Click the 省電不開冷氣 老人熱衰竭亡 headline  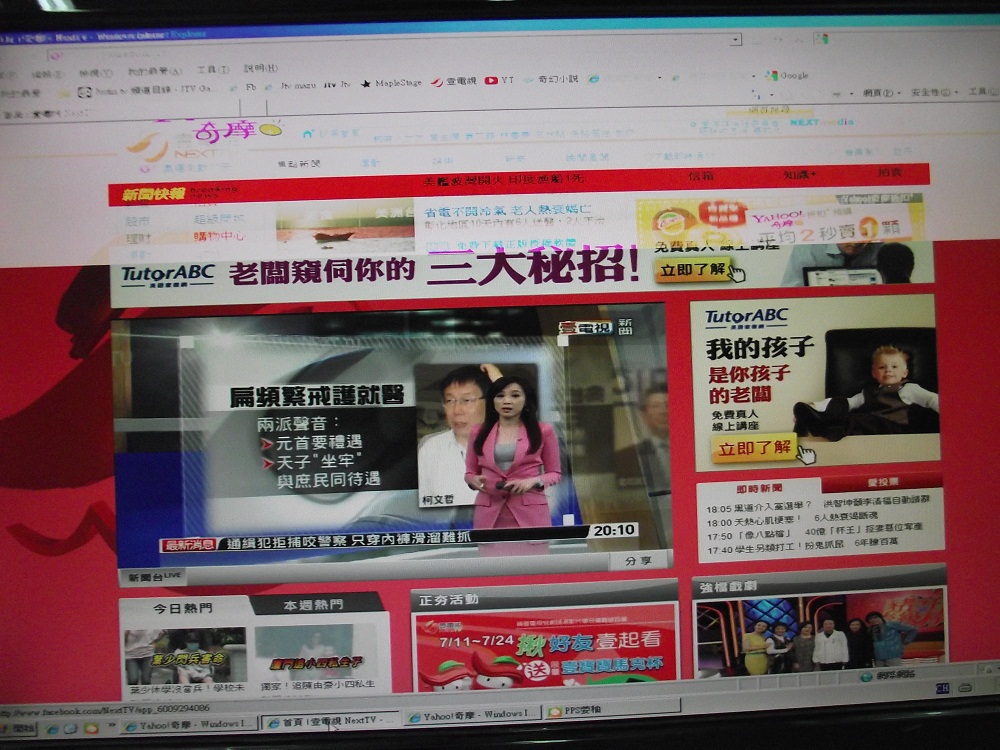click(x=508, y=210)
